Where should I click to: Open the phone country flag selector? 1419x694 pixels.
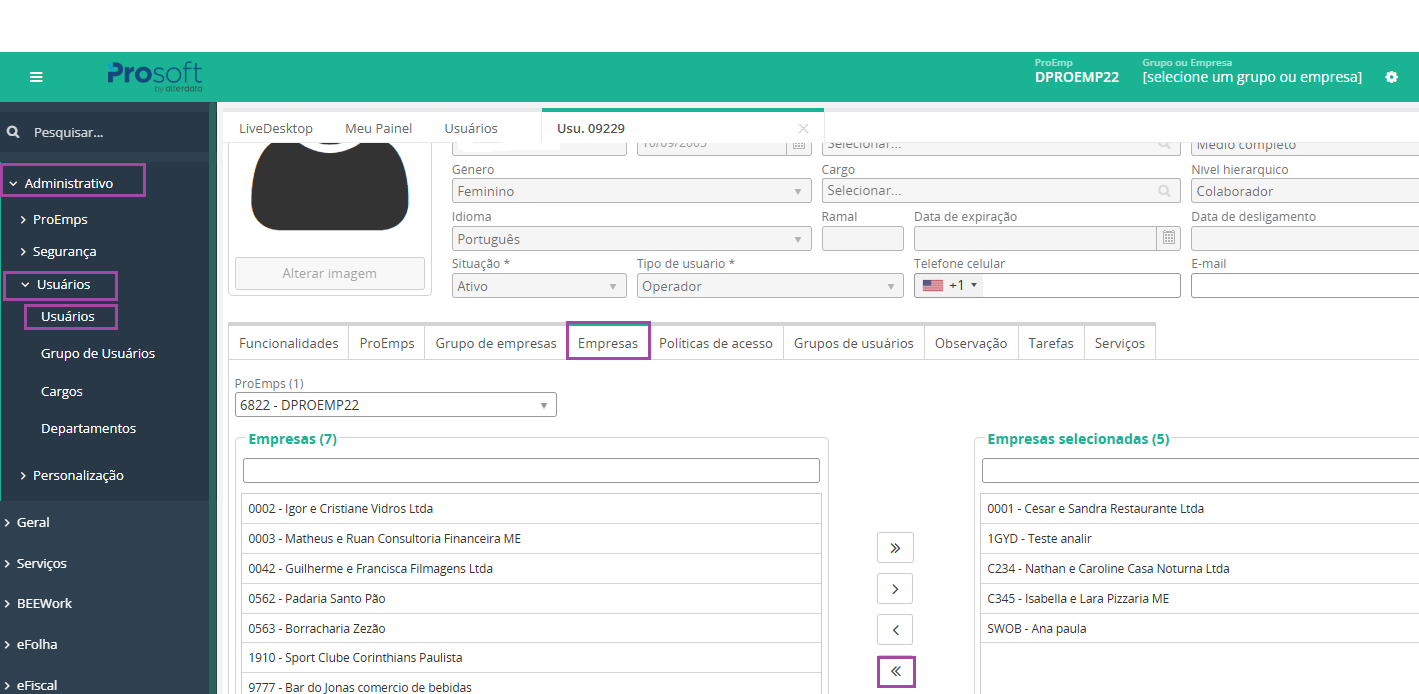pyautogui.click(x=950, y=286)
